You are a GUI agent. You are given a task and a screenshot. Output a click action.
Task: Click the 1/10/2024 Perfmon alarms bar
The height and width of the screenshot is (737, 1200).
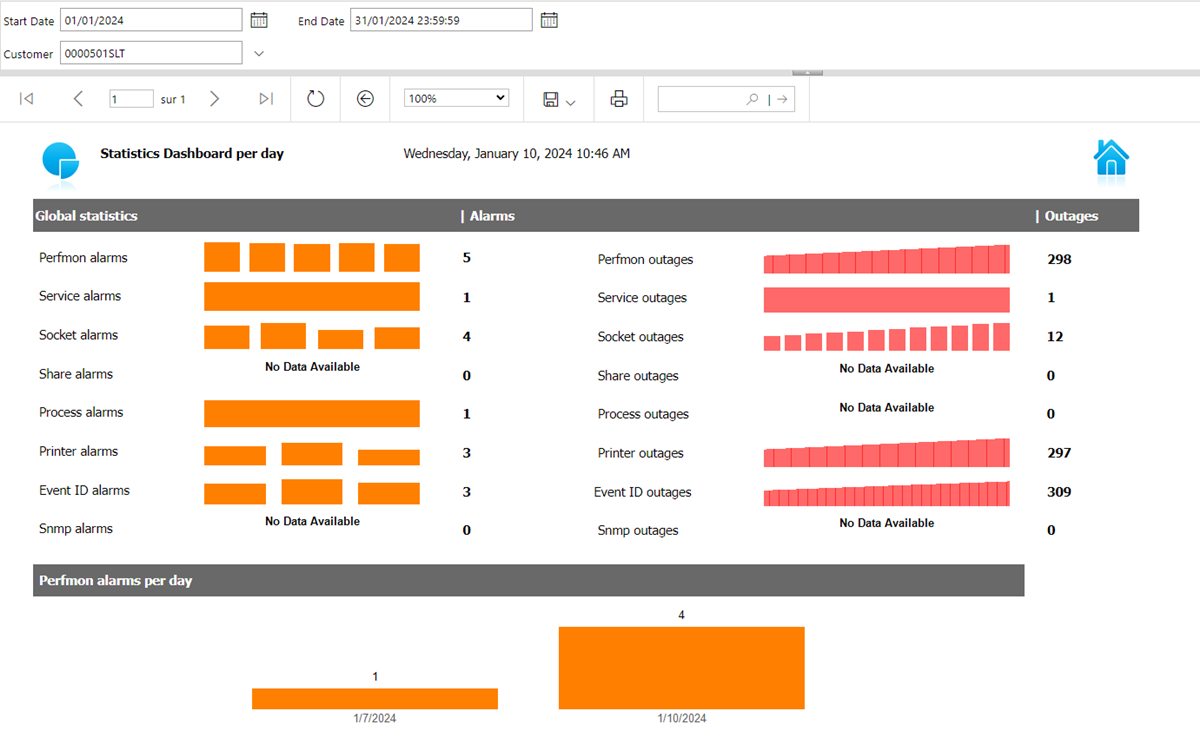click(681, 668)
